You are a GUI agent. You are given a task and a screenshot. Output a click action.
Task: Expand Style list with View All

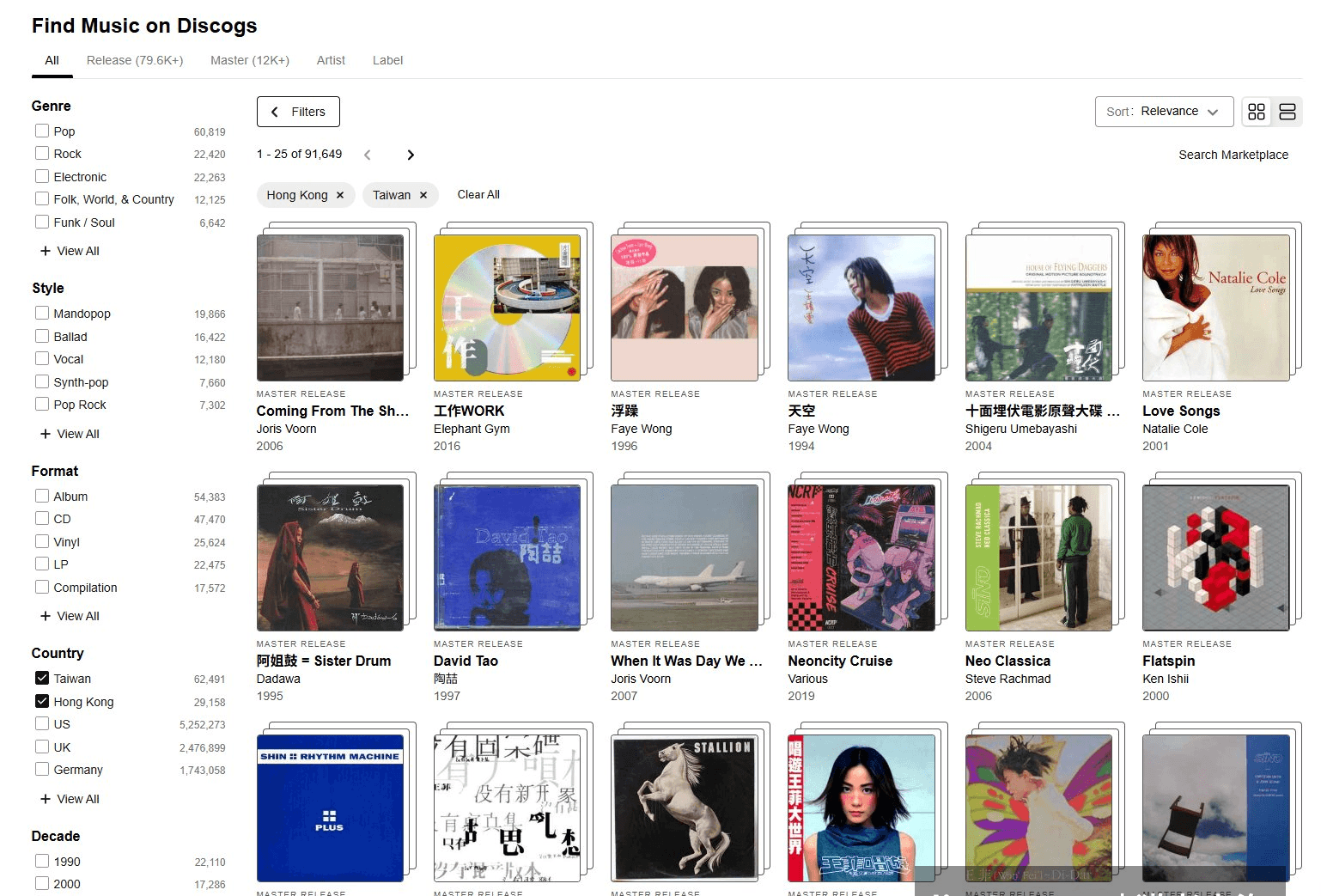point(70,434)
